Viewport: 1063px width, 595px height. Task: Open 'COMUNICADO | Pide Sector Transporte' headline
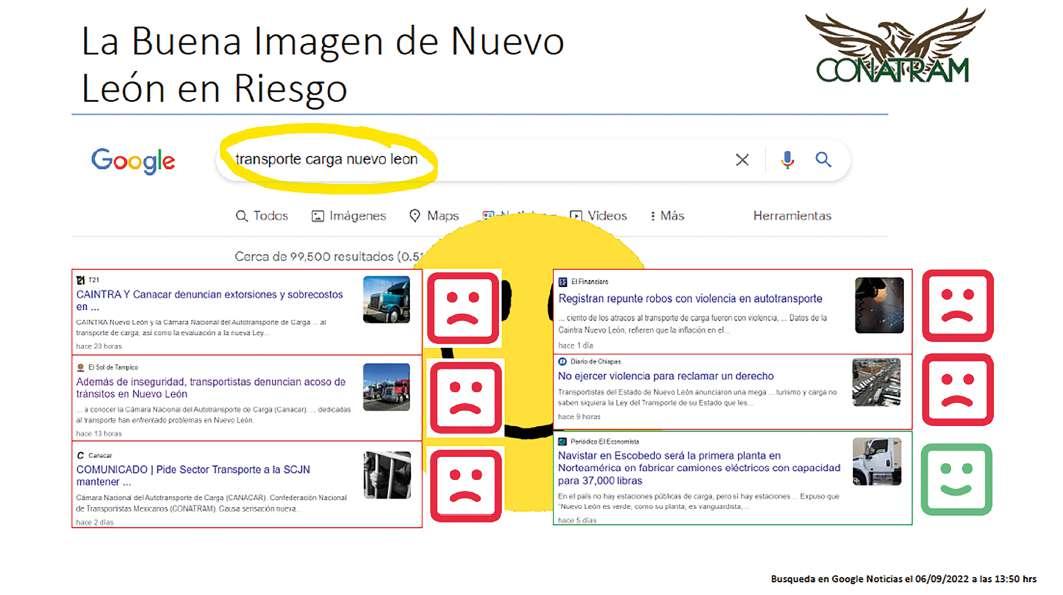click(193, 475)
